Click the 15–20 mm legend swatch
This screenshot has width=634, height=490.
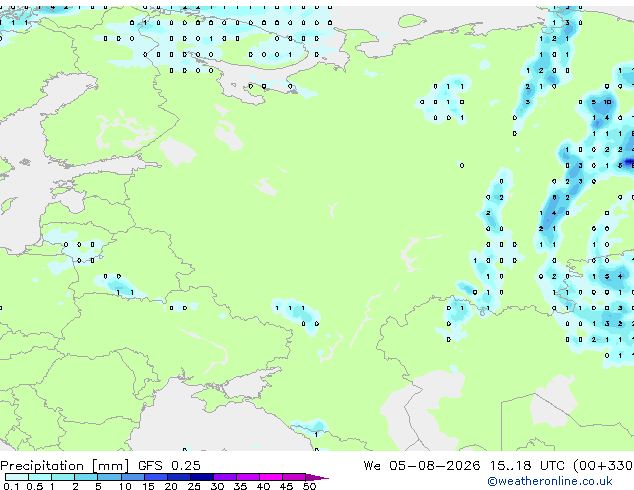coord(156,477)
